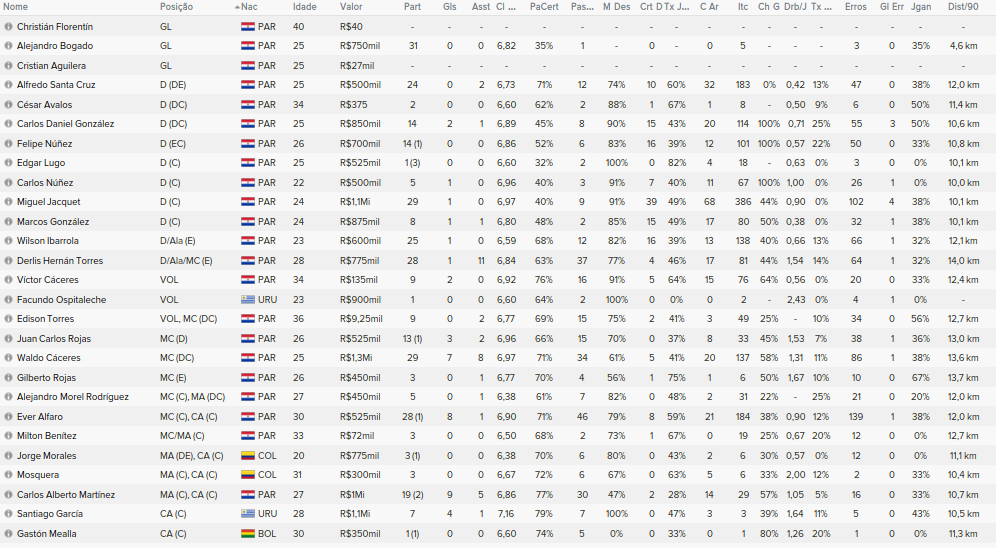996x548 pixels.
Task: Sort by Jgan column header
Action: point(920,7)
